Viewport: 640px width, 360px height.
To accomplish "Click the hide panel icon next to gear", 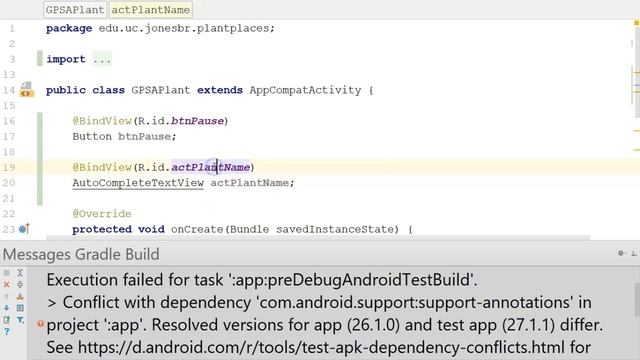I will 634,253.
